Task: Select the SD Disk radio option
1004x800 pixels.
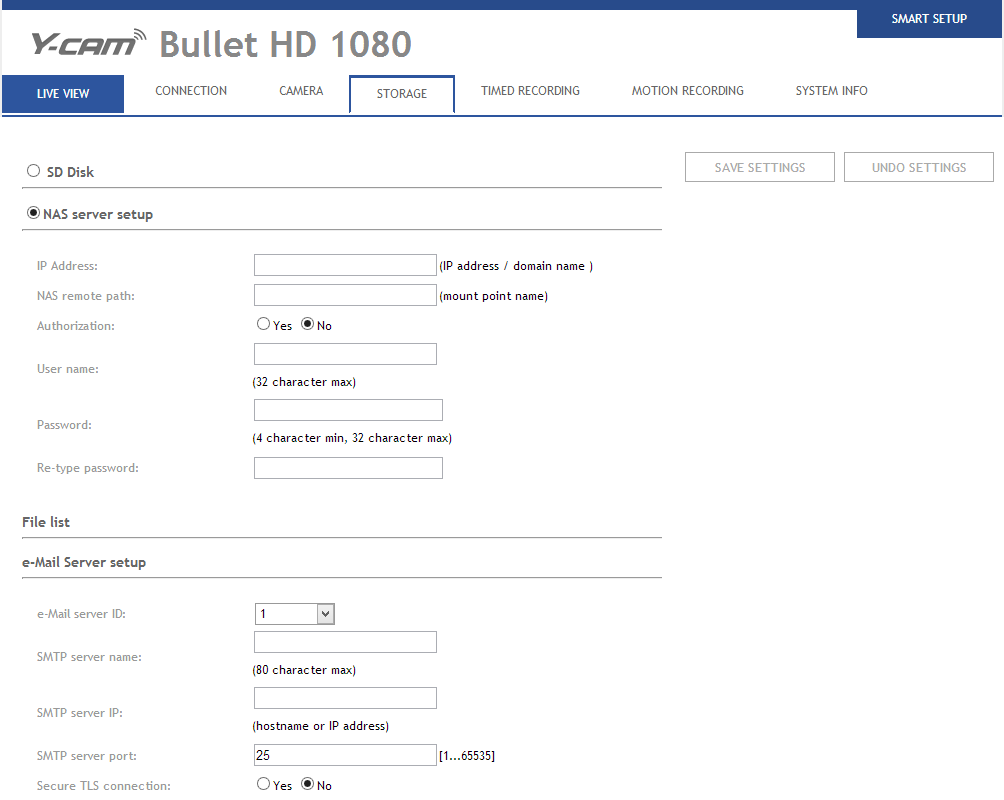Action: pyautogui.click(x=34, y=171)
